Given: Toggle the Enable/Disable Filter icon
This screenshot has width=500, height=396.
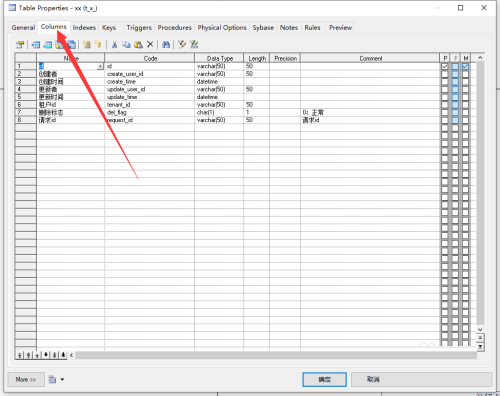Looking at the screenshot, I should click(194, 44).
